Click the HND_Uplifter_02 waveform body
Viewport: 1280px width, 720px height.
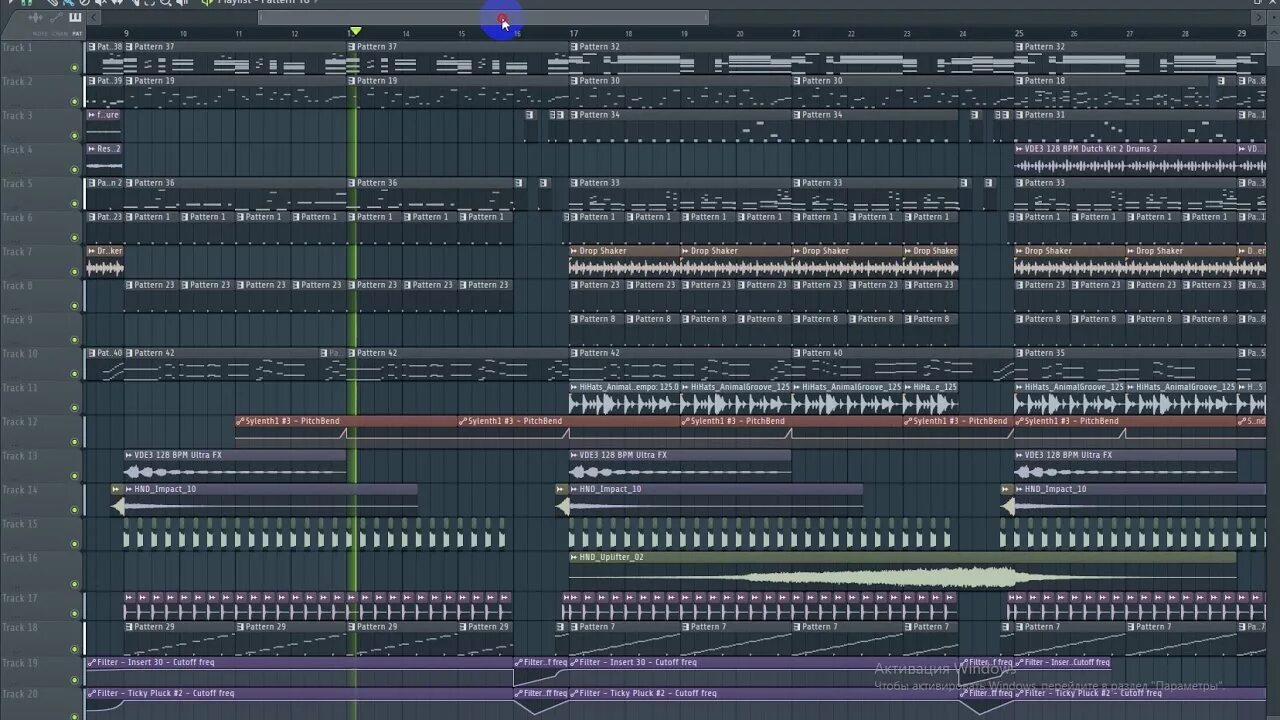point(903,578)
